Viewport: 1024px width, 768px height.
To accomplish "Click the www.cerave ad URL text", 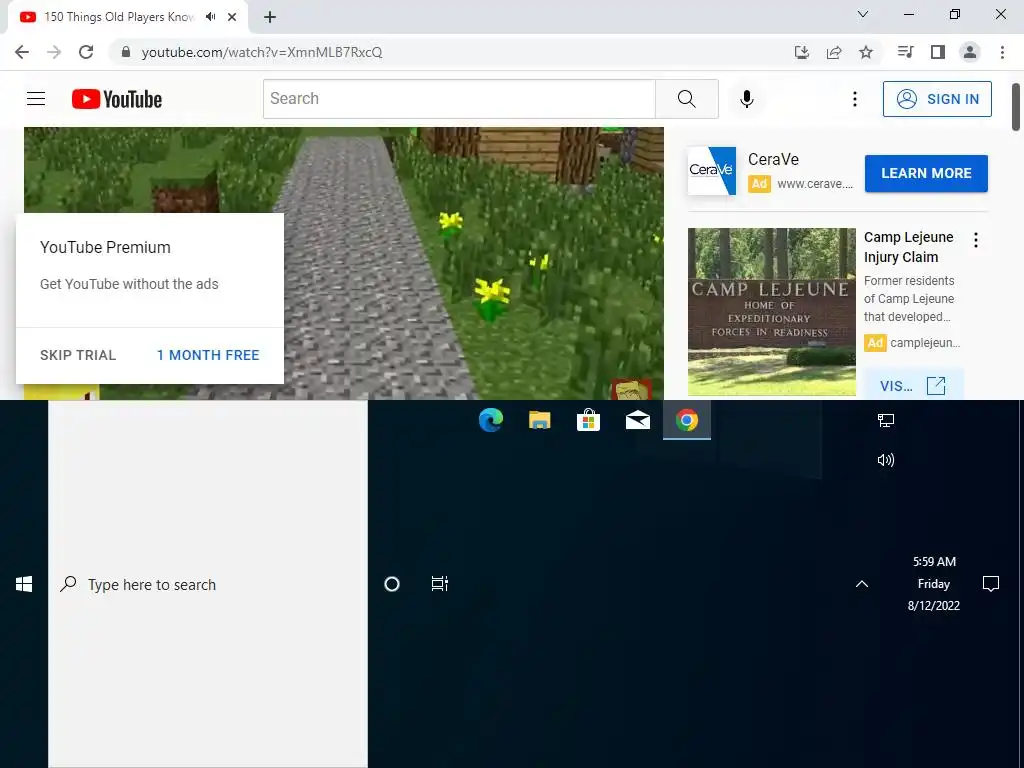I will [x=815, y=184].
